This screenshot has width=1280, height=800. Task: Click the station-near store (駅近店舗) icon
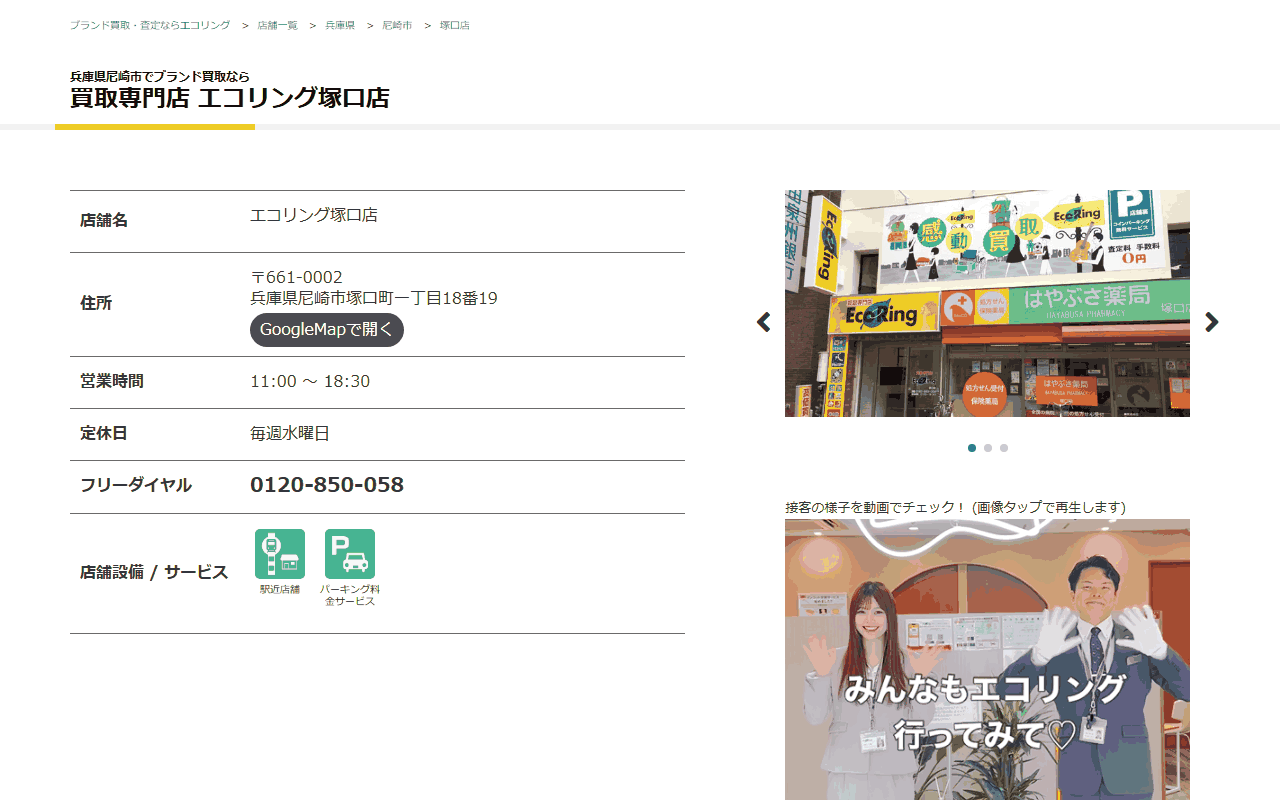click(280, 554)
